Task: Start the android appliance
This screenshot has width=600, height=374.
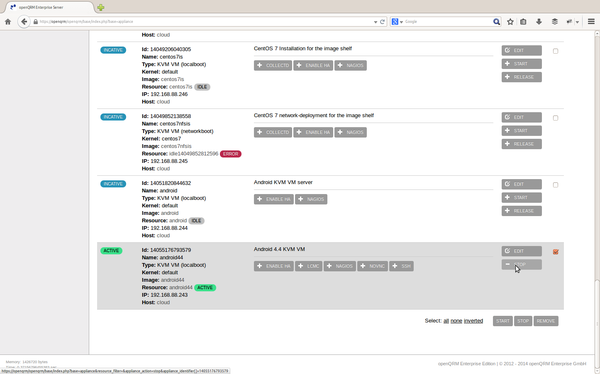Action: point(522,198)
